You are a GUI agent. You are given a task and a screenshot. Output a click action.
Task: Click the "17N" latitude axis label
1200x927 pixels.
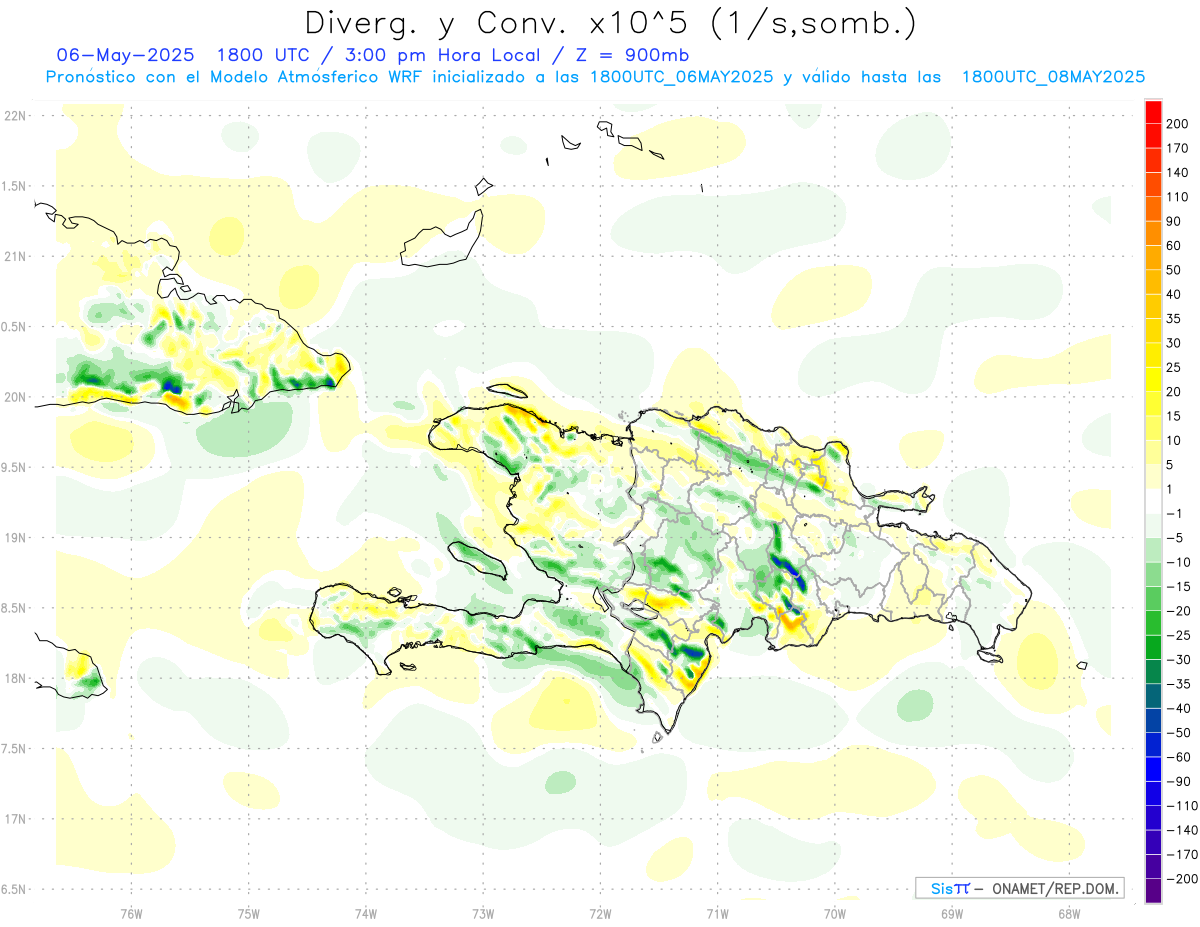click(x=15, y=819)
